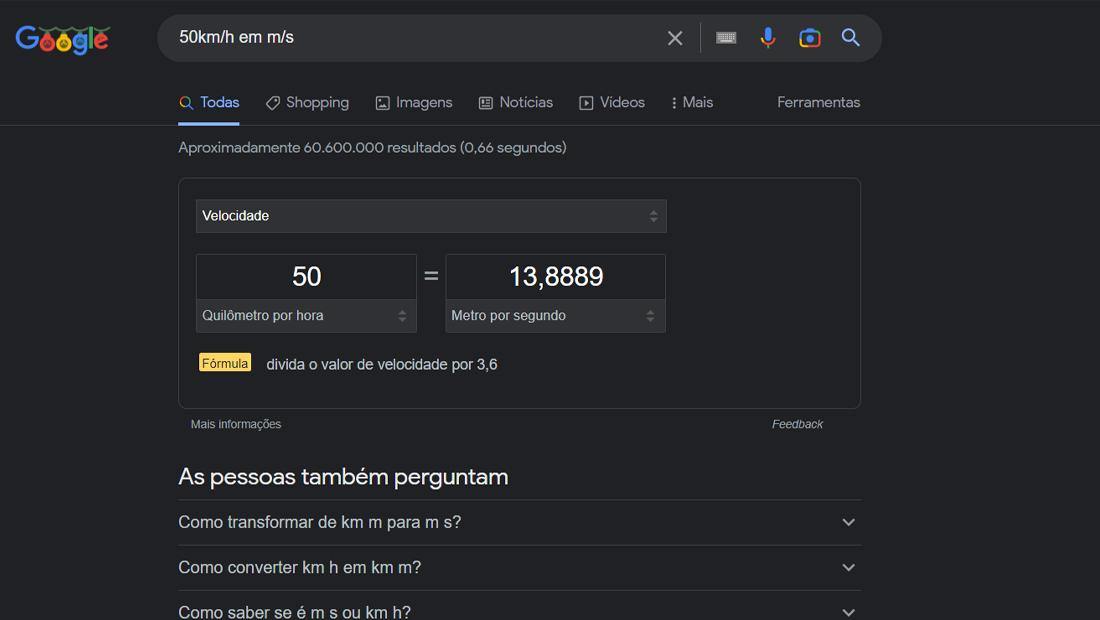
Task: Switch to the Imagens tab
Action: pos(414,102)
